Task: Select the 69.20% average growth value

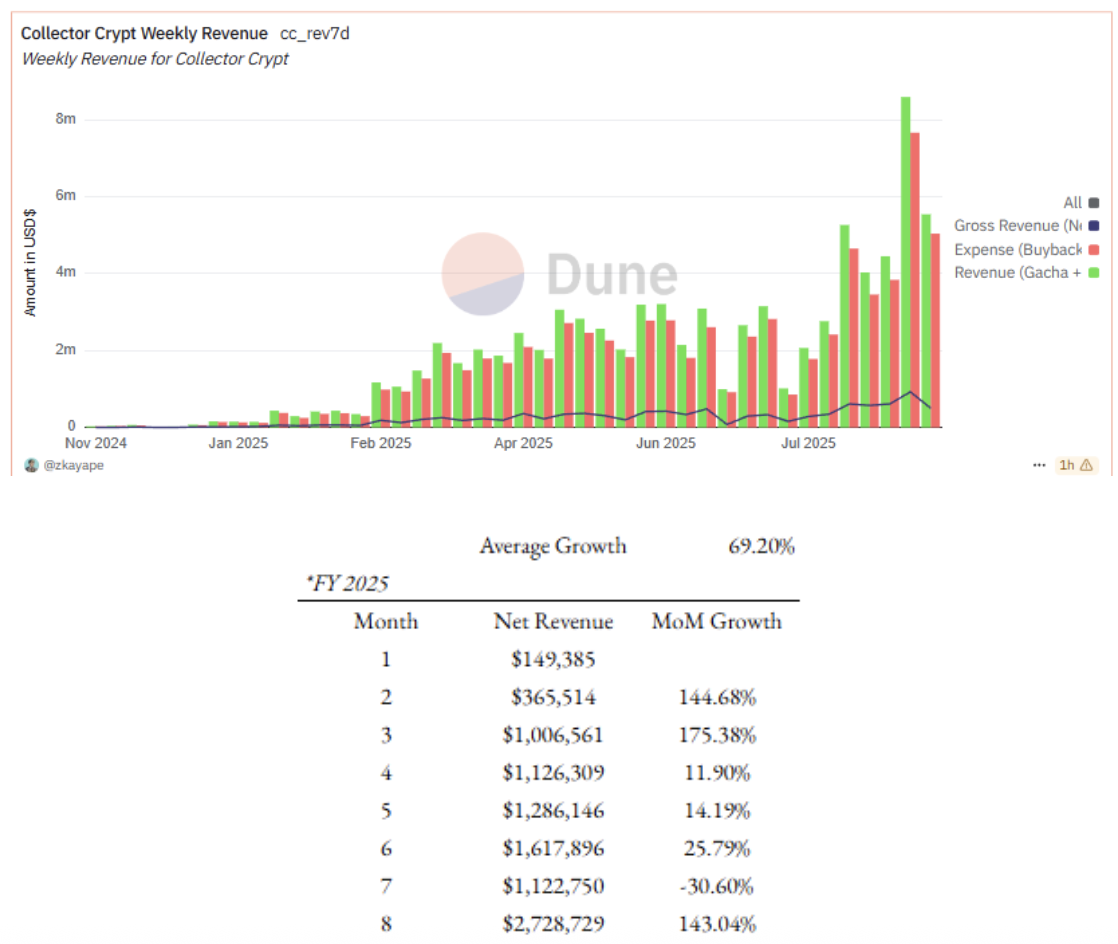Action: pos(761,546)
